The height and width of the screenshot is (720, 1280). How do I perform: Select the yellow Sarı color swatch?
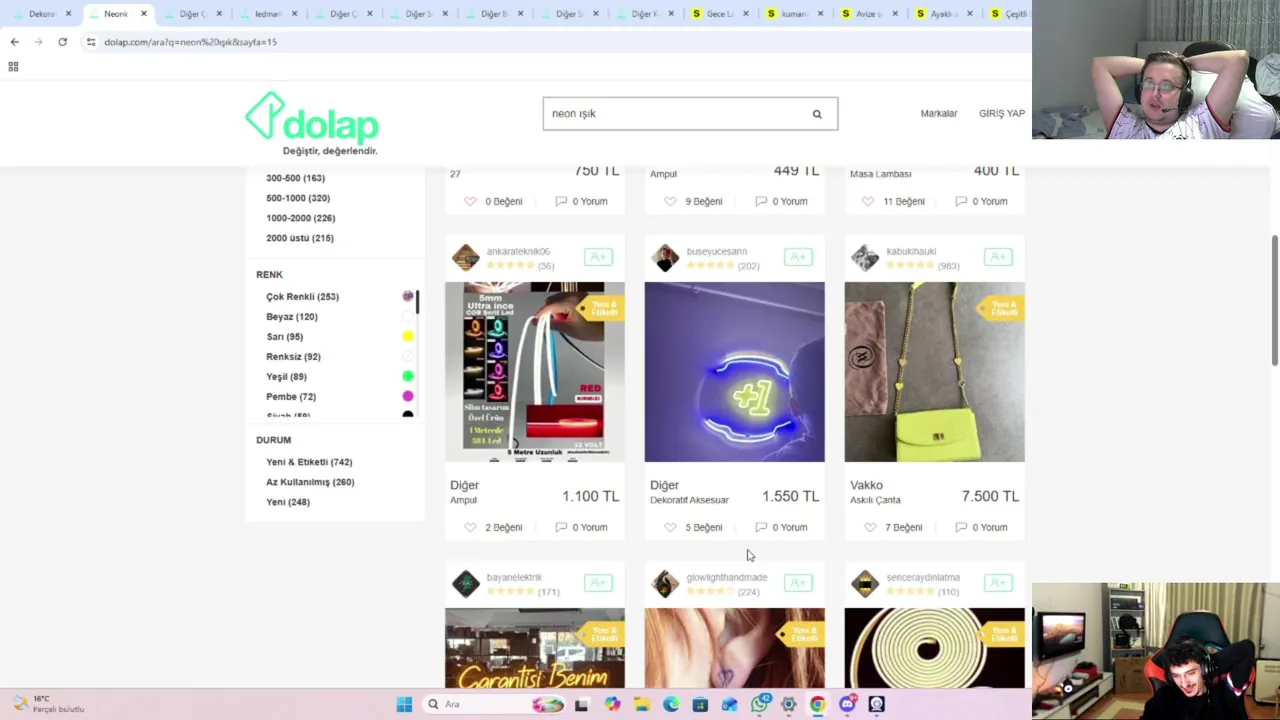click(407, 337)
